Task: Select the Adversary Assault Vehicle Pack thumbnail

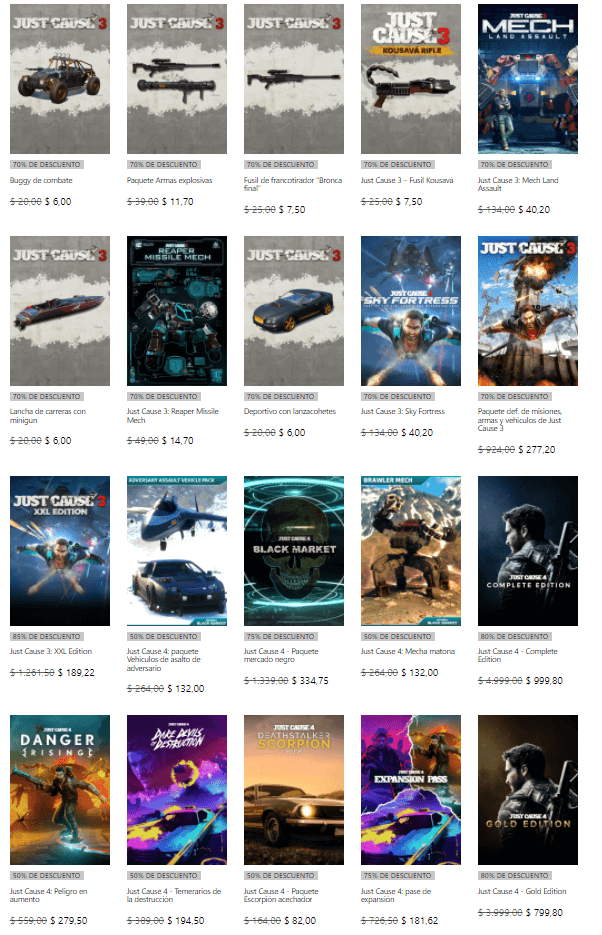Action: click(x=176, y=550)
